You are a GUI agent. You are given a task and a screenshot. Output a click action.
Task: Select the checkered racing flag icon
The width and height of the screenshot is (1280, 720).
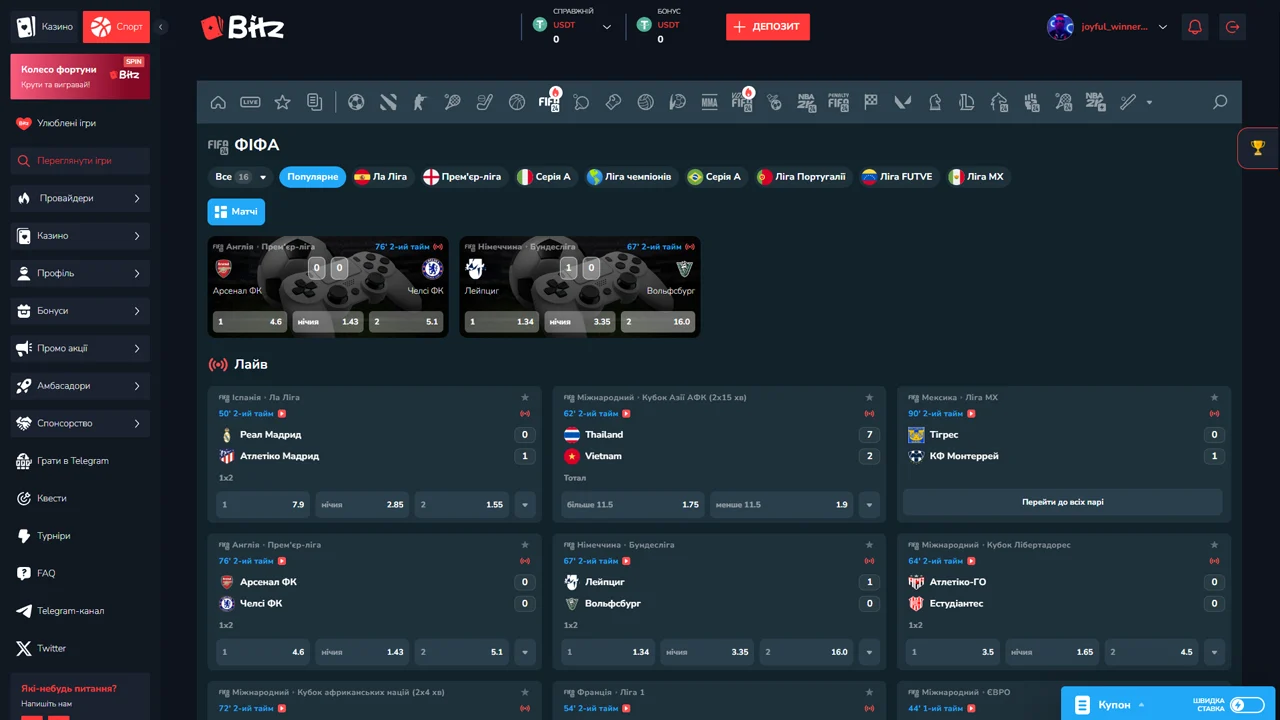870,102
